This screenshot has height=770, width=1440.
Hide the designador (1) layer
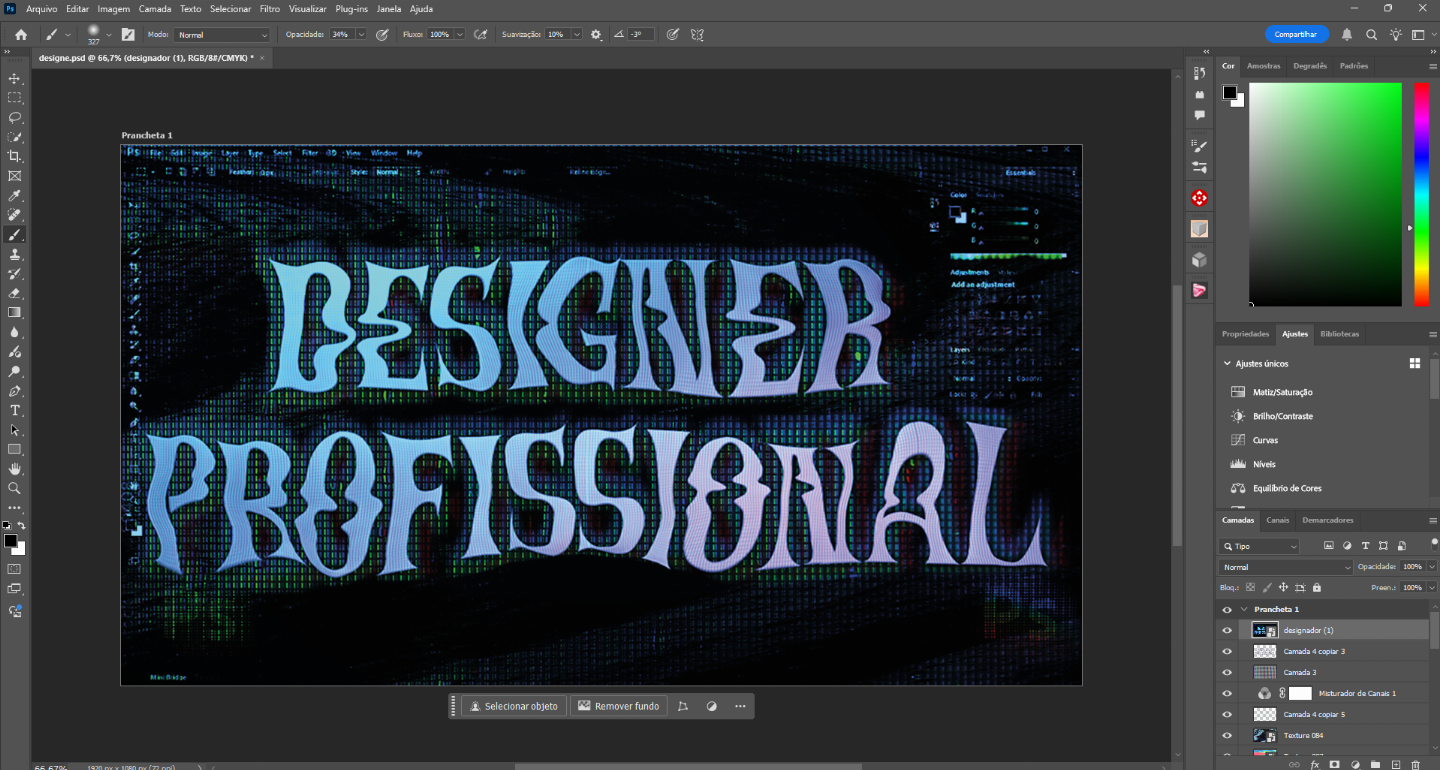(1227, 630)
